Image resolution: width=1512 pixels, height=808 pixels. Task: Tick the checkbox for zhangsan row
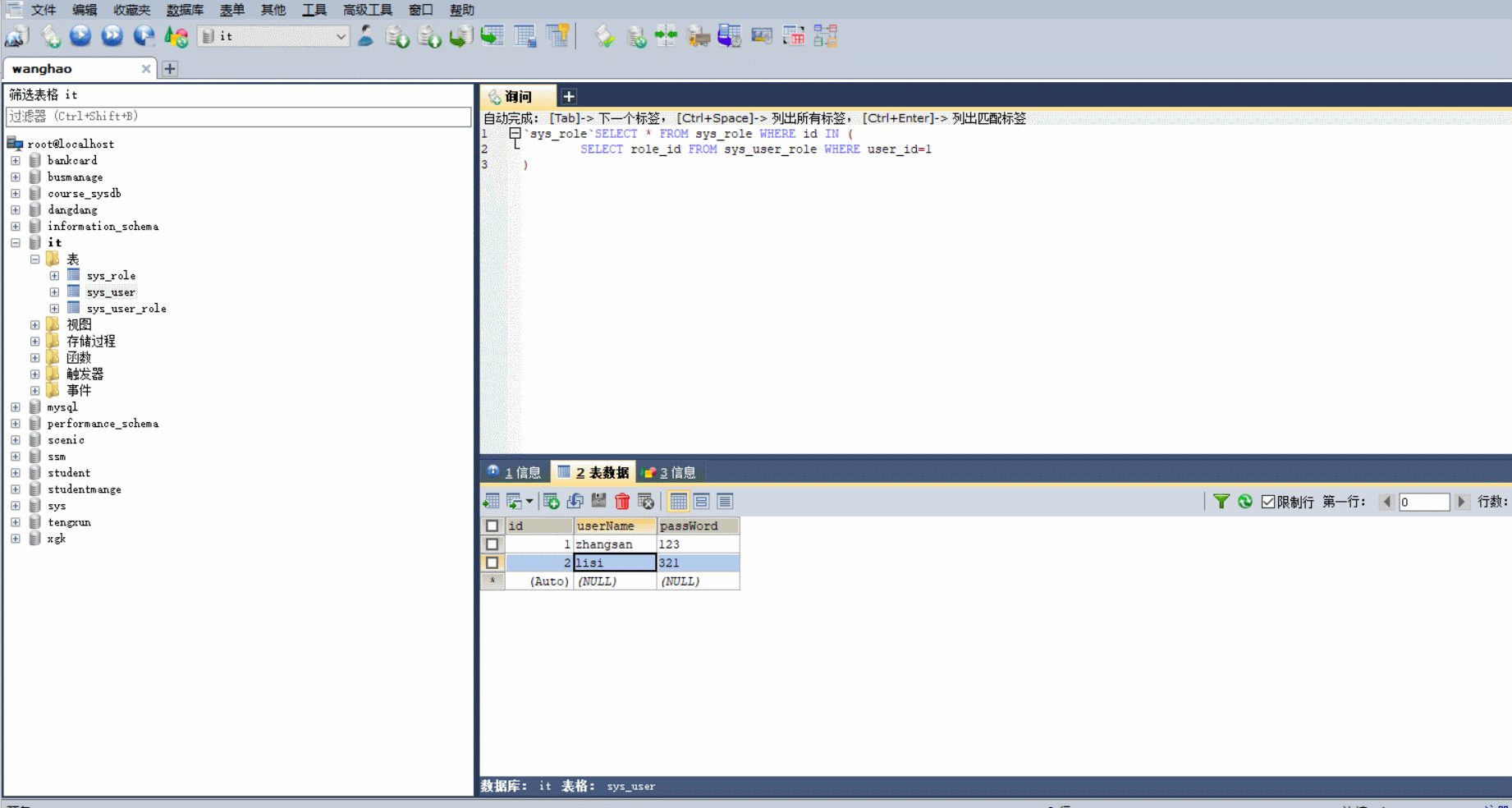coord(492,544)
